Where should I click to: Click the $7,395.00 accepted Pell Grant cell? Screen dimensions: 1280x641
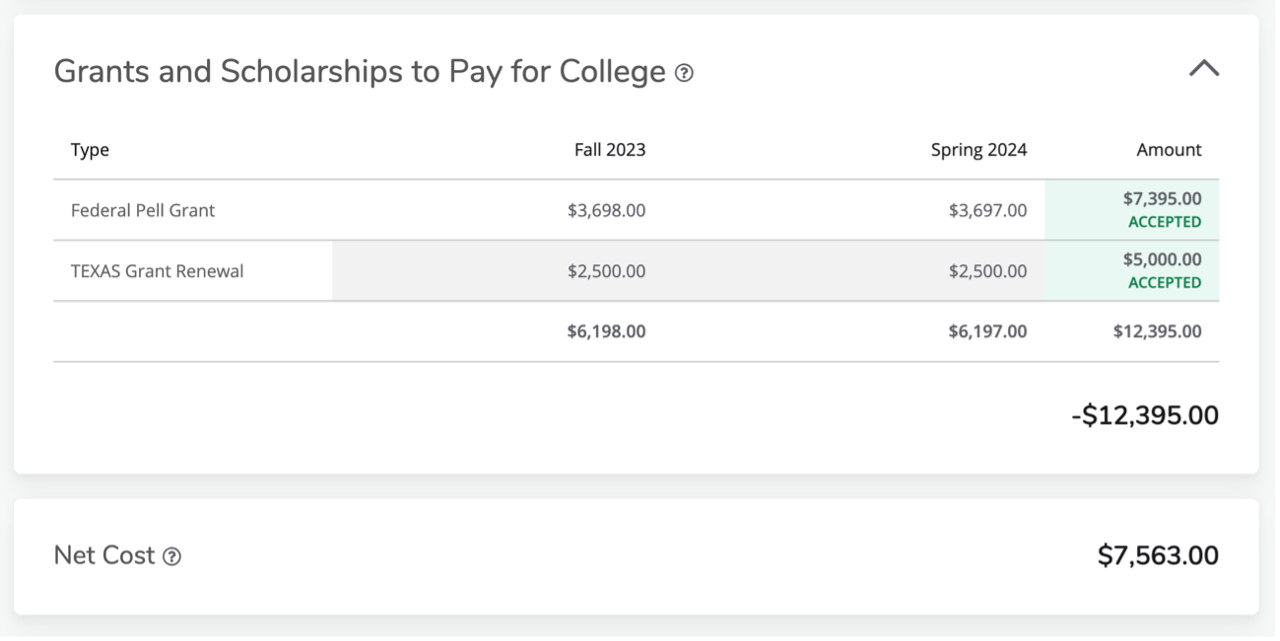coord(1132,210)
